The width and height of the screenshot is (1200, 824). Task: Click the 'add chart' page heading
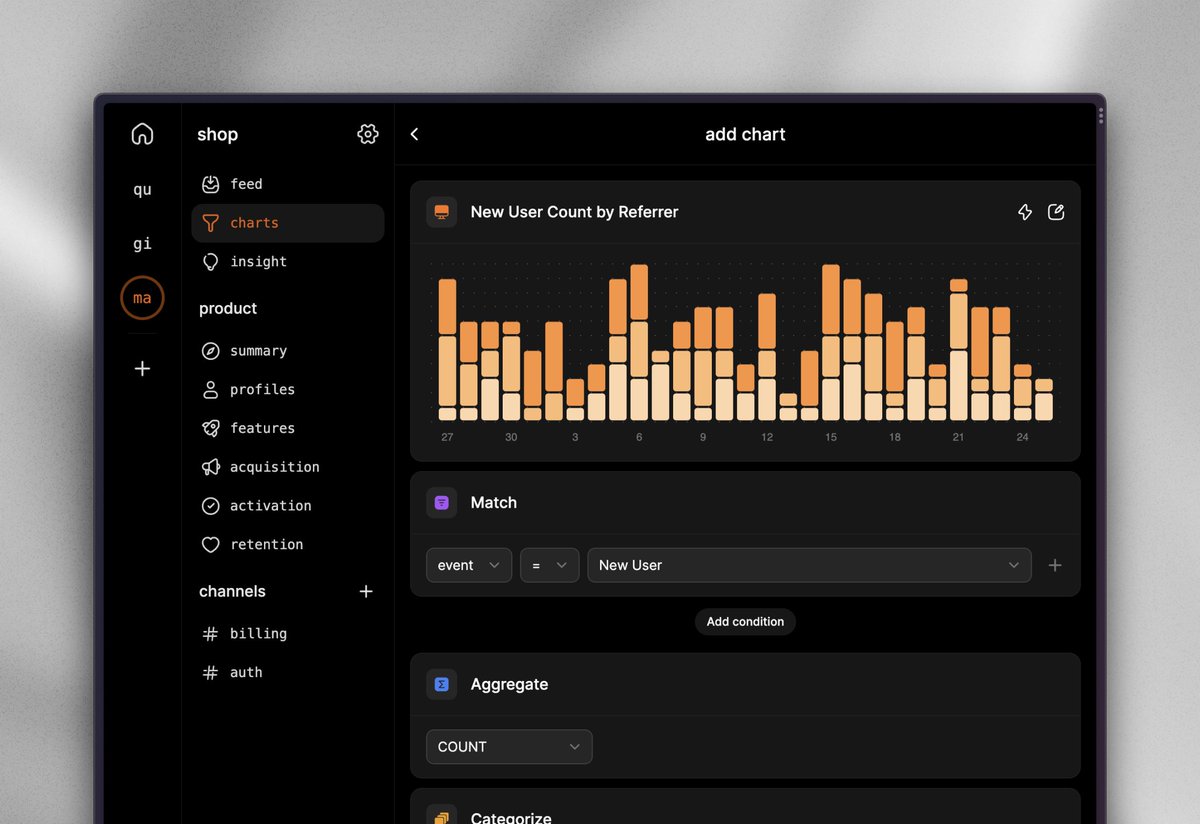point(745,134)
